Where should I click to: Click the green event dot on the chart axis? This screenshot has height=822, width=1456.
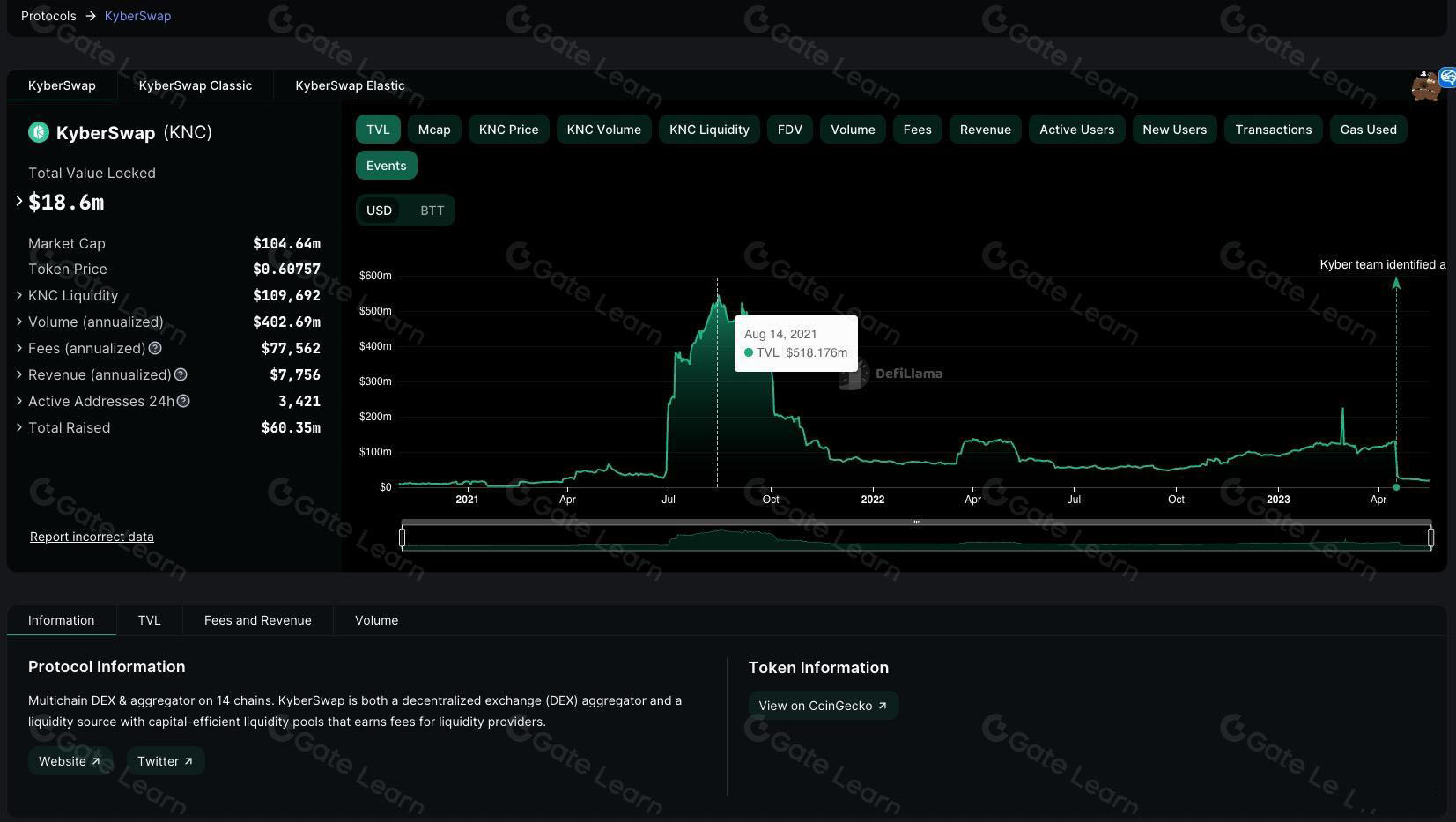coord(1396,487)
